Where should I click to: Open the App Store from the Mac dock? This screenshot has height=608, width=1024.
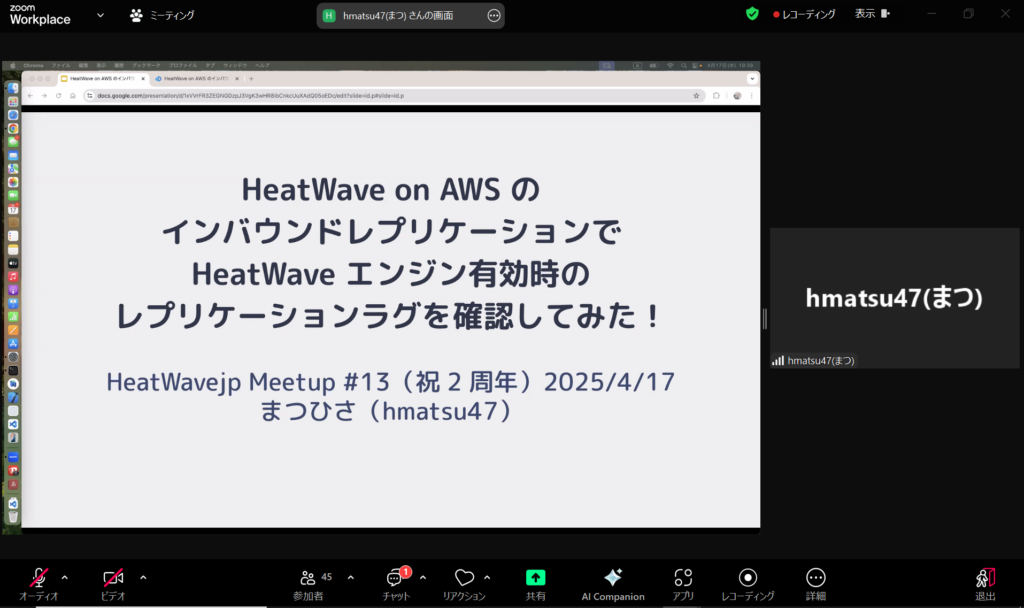(12, 344)
